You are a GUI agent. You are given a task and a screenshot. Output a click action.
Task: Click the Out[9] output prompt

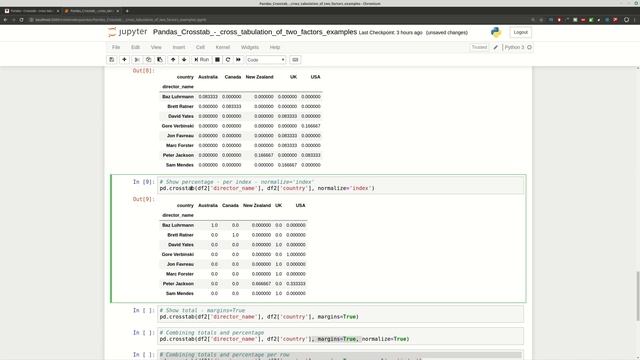144,199
